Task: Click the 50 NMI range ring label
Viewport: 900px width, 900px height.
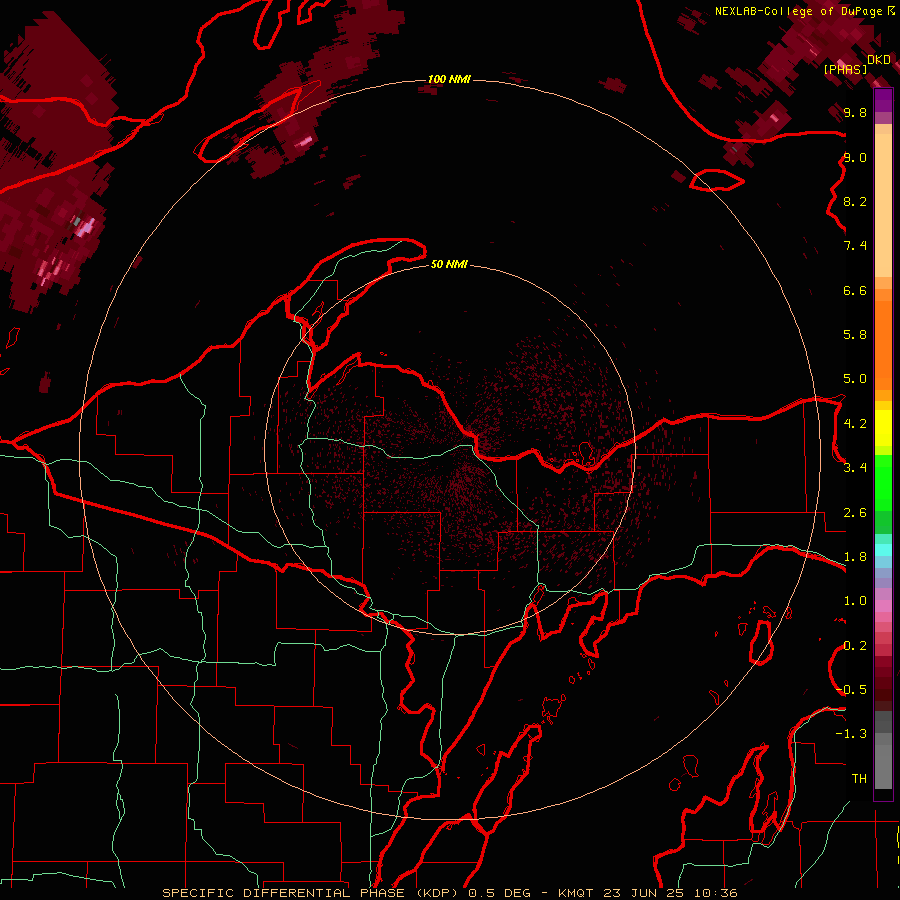Action: tap(449, 264)
